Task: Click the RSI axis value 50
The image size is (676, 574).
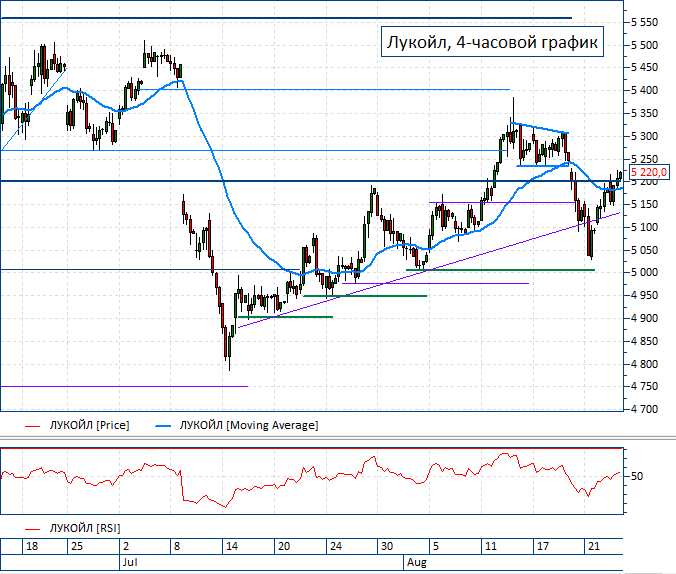Action: 636,476
